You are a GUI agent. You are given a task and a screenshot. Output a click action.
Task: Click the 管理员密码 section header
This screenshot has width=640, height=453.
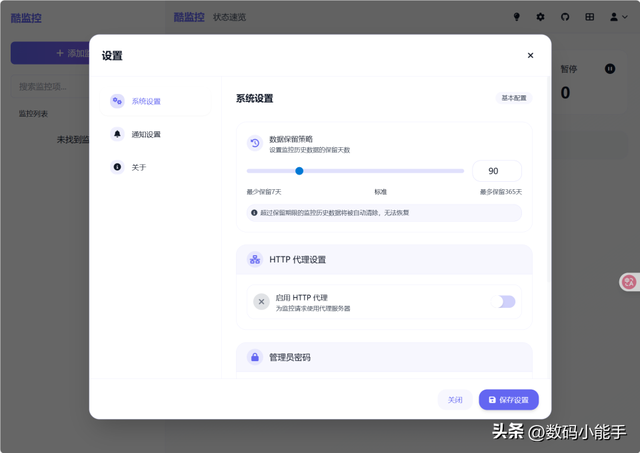pos(384,357)
